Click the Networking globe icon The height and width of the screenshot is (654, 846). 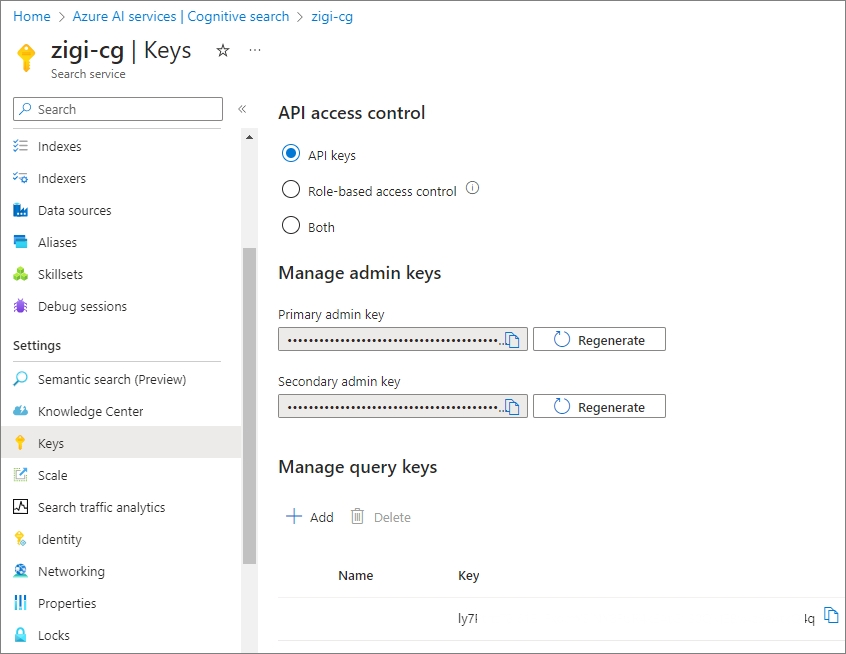tap(21, 570)
